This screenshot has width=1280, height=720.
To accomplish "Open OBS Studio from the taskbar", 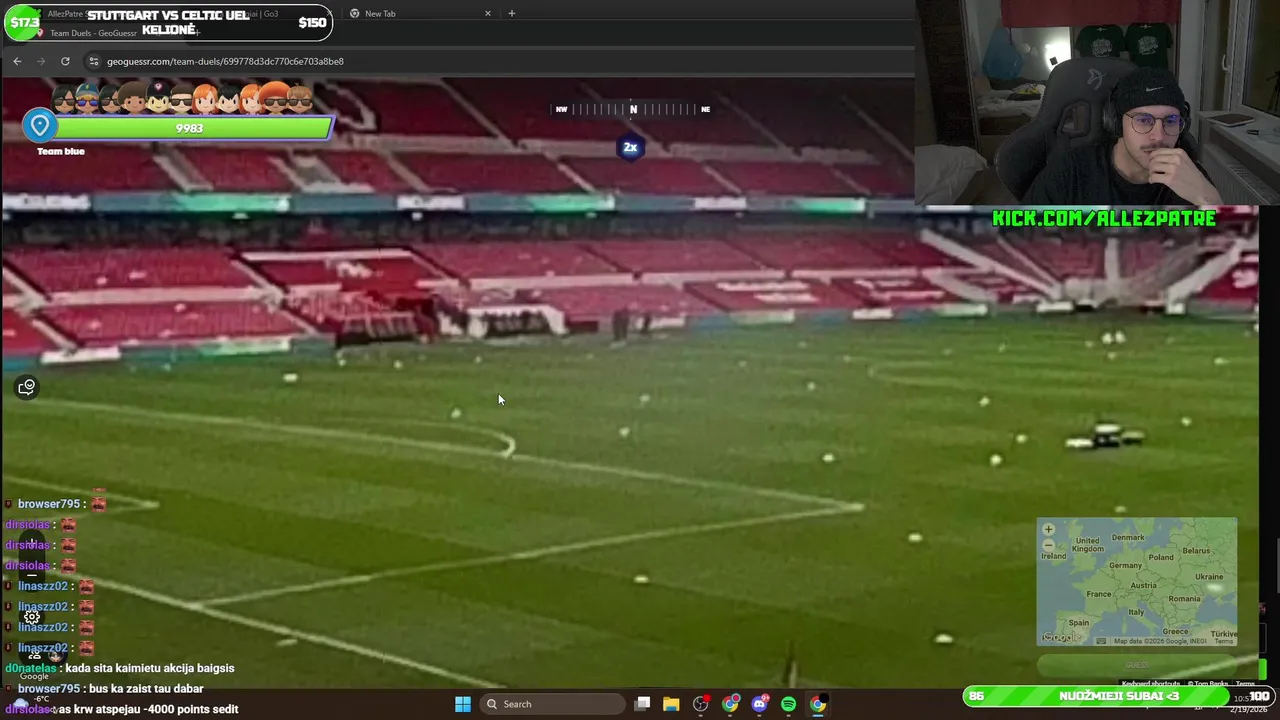I will point(700,704).
